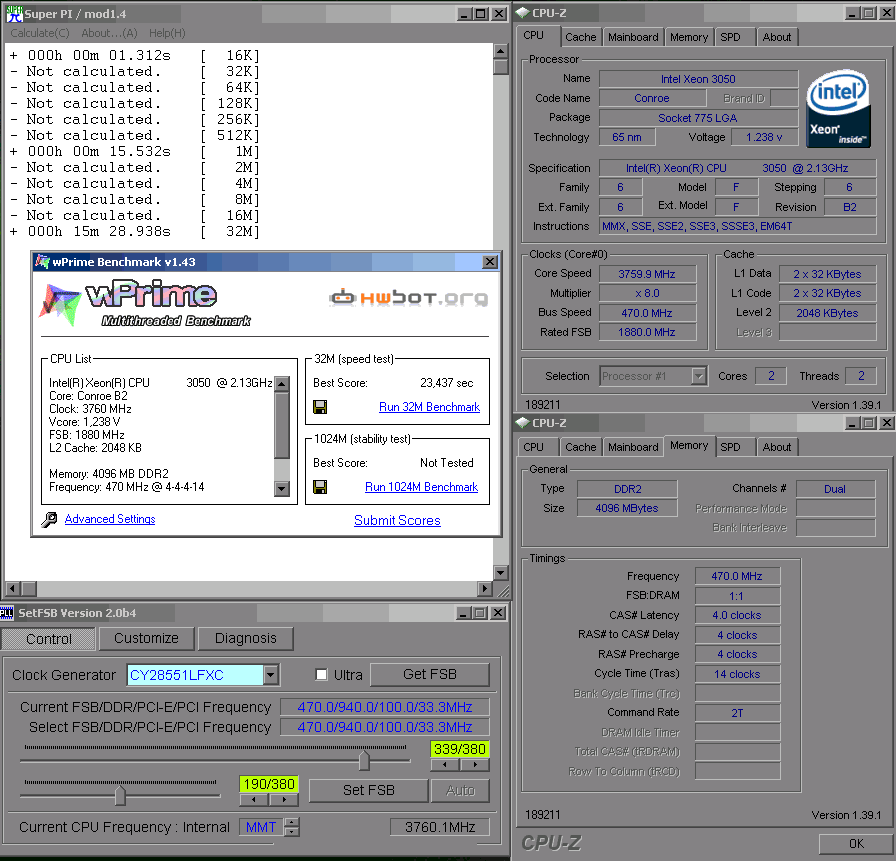Switch to Cache tab in upper CPU-Z
Screen dimensions: 896x861
click(x=581, y=37)
